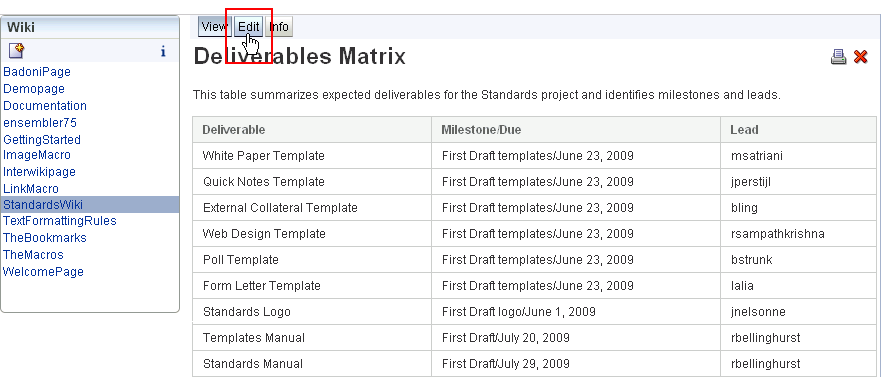This screenshot has height=390, width=882.
Task: Switch to the View tab
Action: coord(214,26)
